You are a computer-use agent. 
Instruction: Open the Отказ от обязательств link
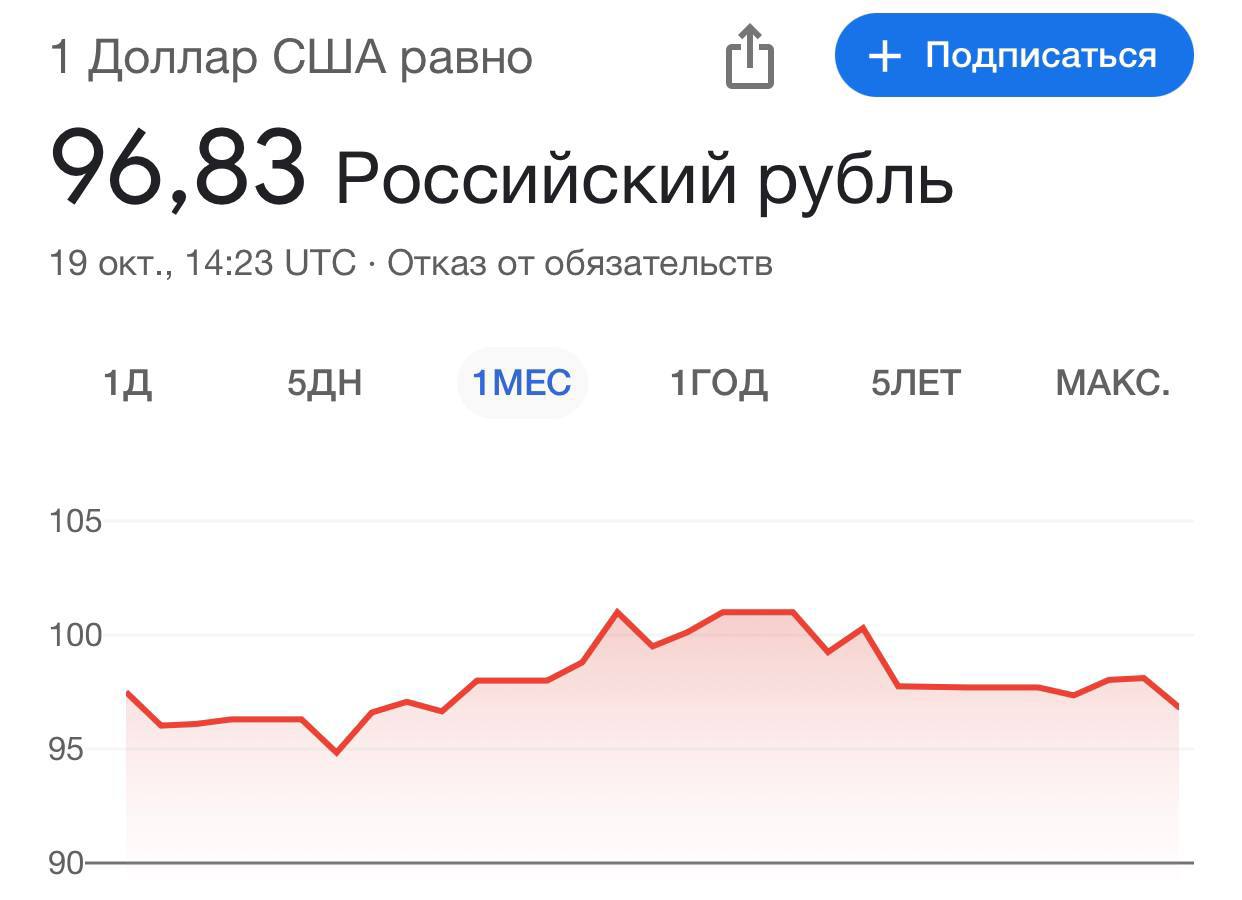(x=580, y=264)
